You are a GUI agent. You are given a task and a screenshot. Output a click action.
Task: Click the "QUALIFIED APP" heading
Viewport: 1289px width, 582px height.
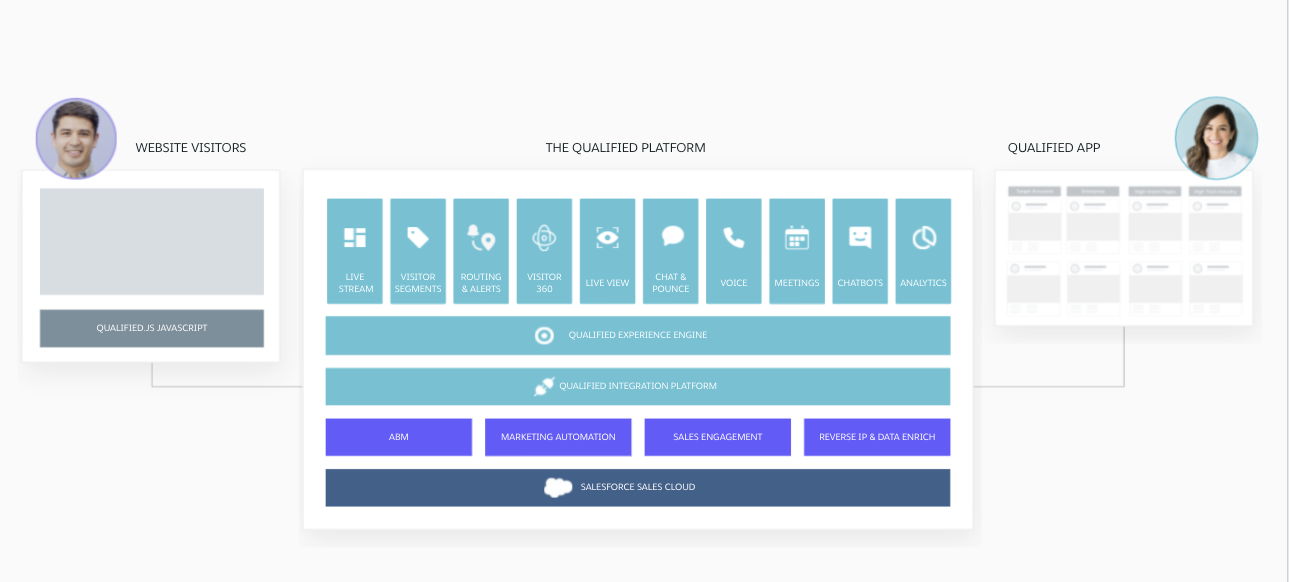[x=1054, y=148]
